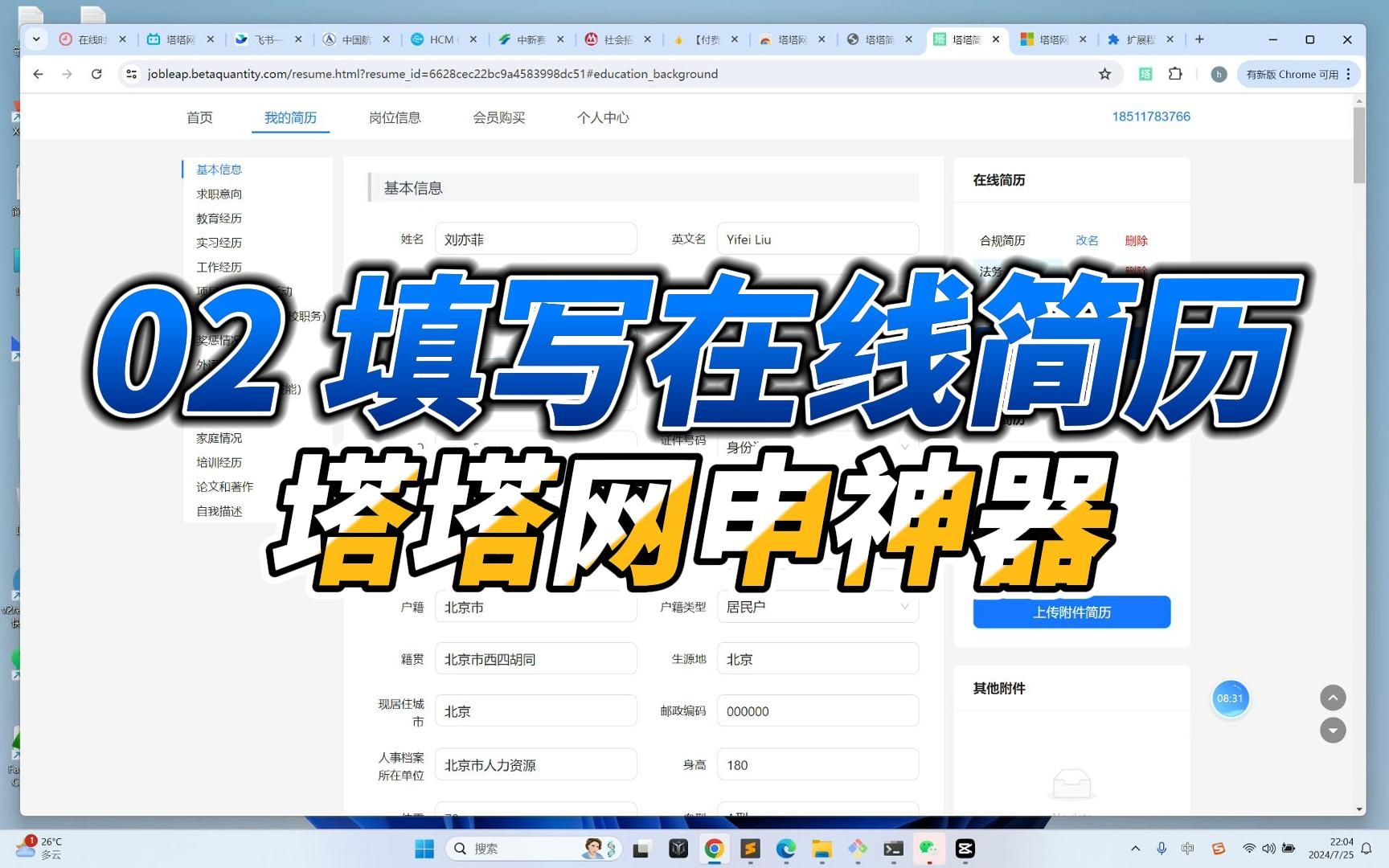Jump to 教育经历 section in sidebar
Image resolution: width=1389 pixels, height=868 pixels.
coord(219,218)
